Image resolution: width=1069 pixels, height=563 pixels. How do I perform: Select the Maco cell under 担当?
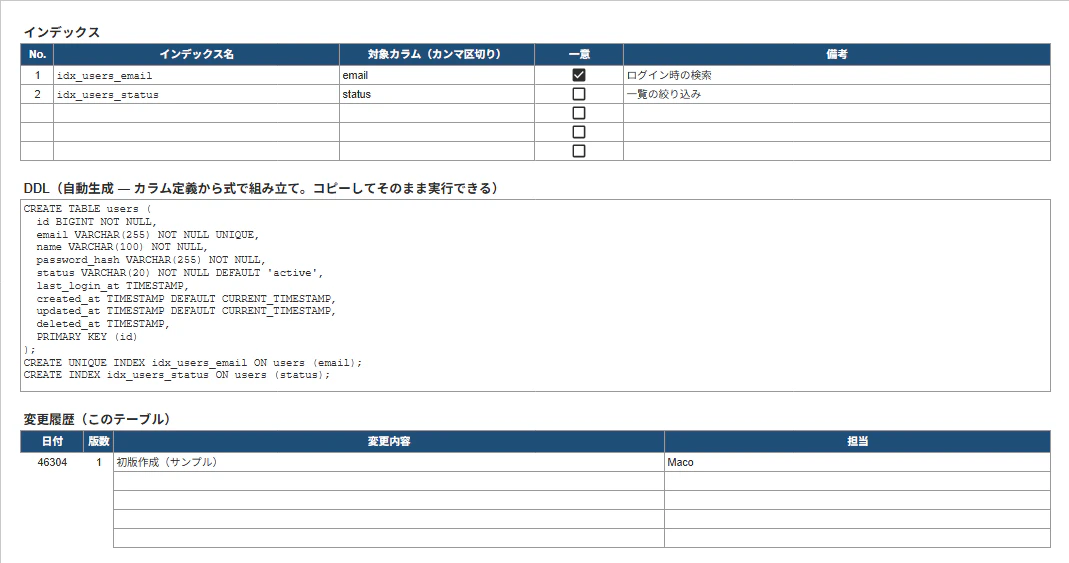[857, 462]
